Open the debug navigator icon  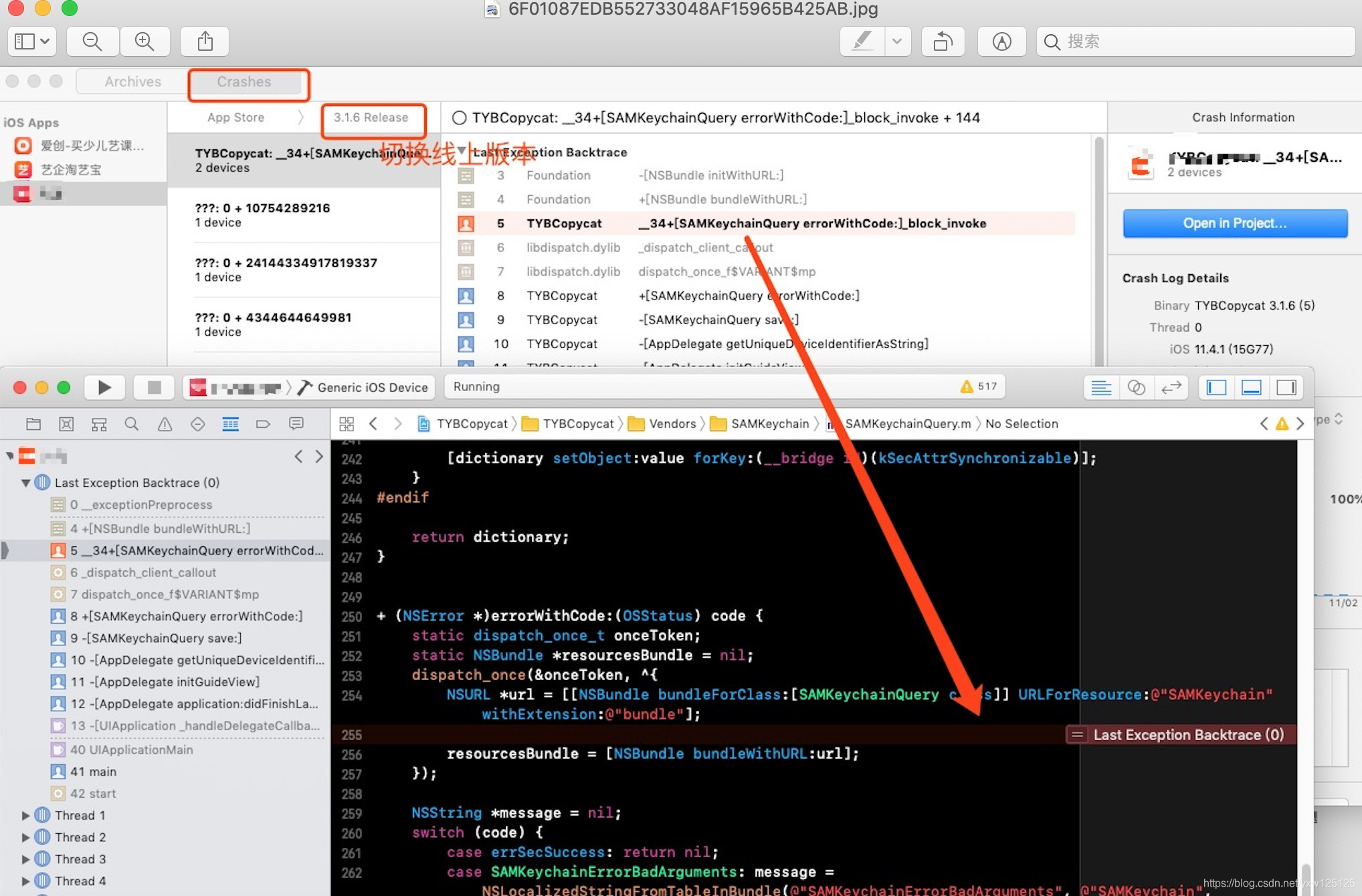230,424
